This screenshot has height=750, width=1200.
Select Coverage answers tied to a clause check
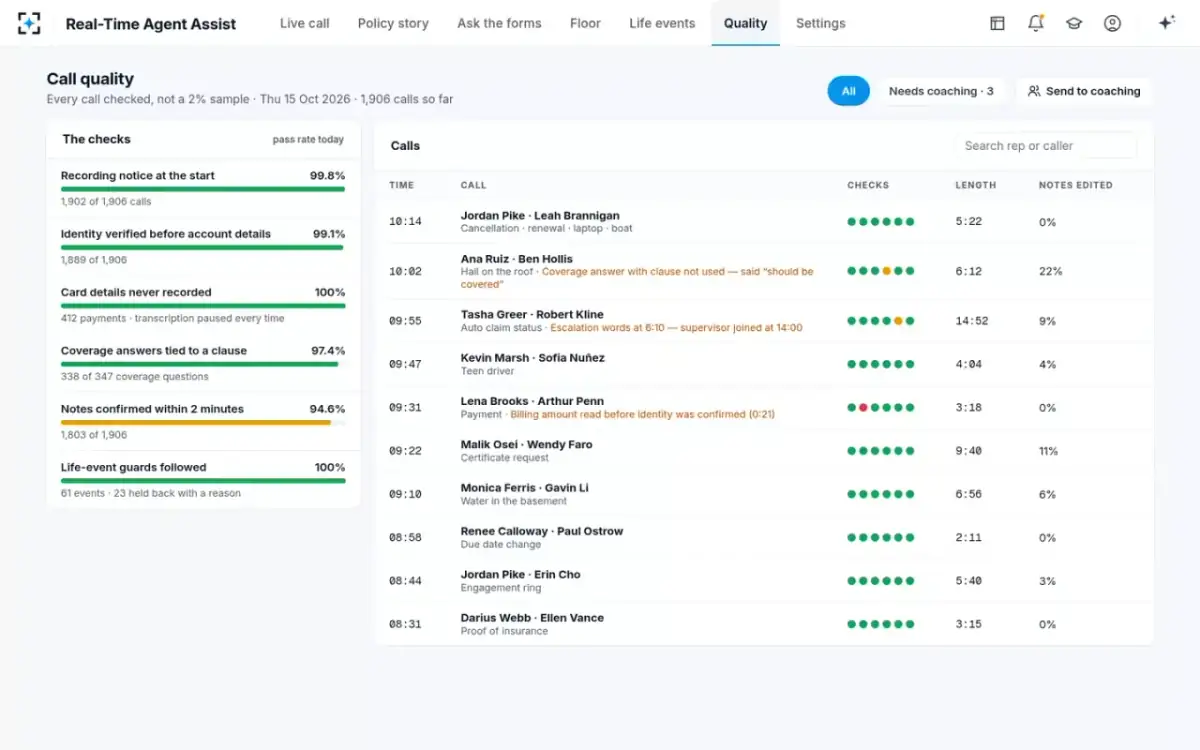tap(203, 363)
